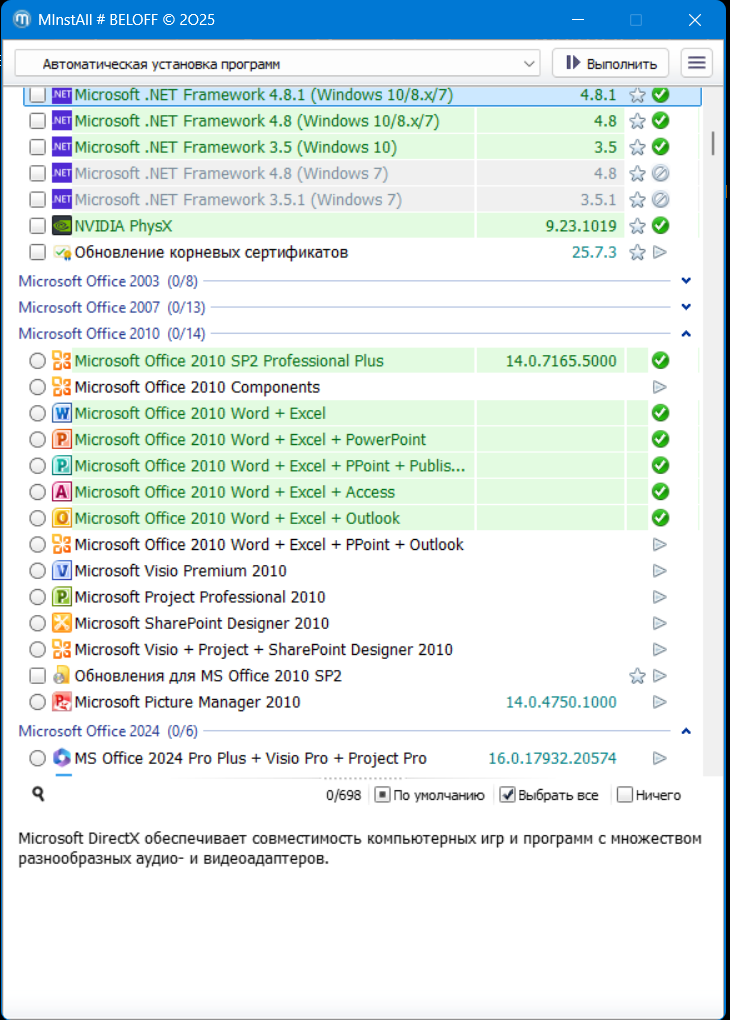Click green checkmark for Office 2010 SP2 Professional Plus

pos(659,361)
